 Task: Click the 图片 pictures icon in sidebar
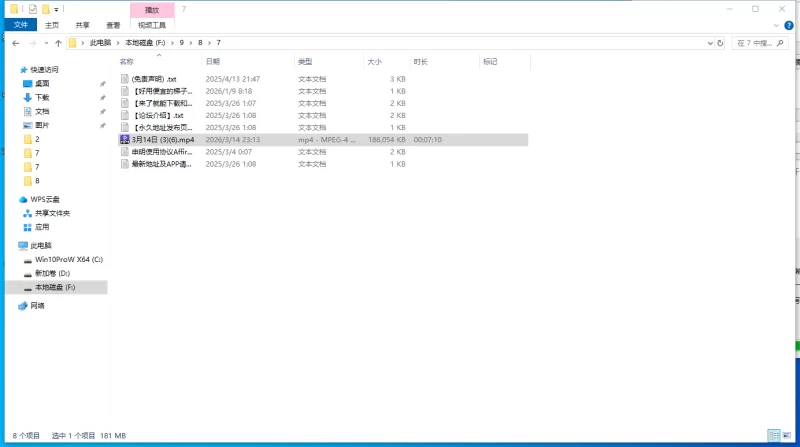pyautogui.click(x=28, y=125)
